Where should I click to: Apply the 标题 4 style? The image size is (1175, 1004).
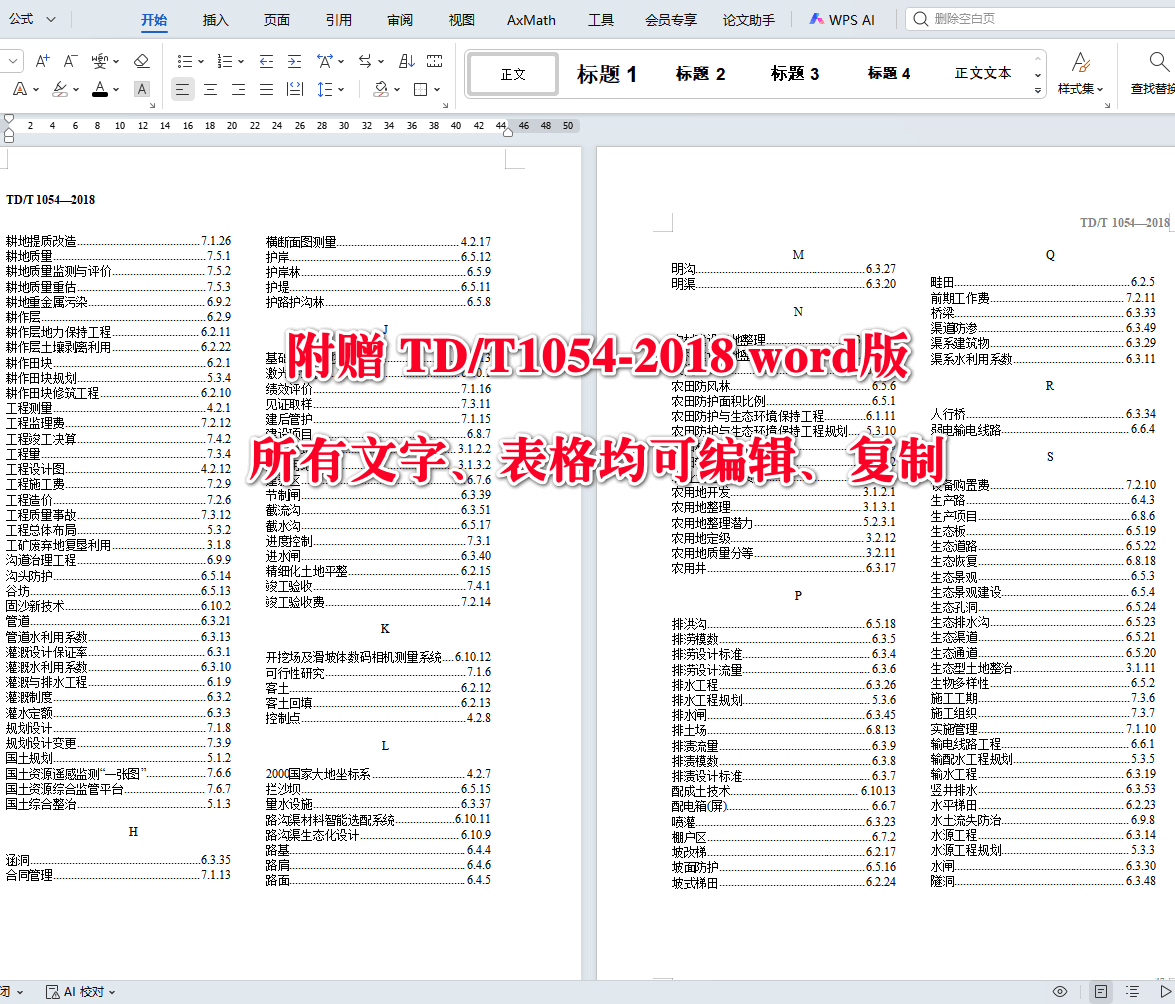889,74
